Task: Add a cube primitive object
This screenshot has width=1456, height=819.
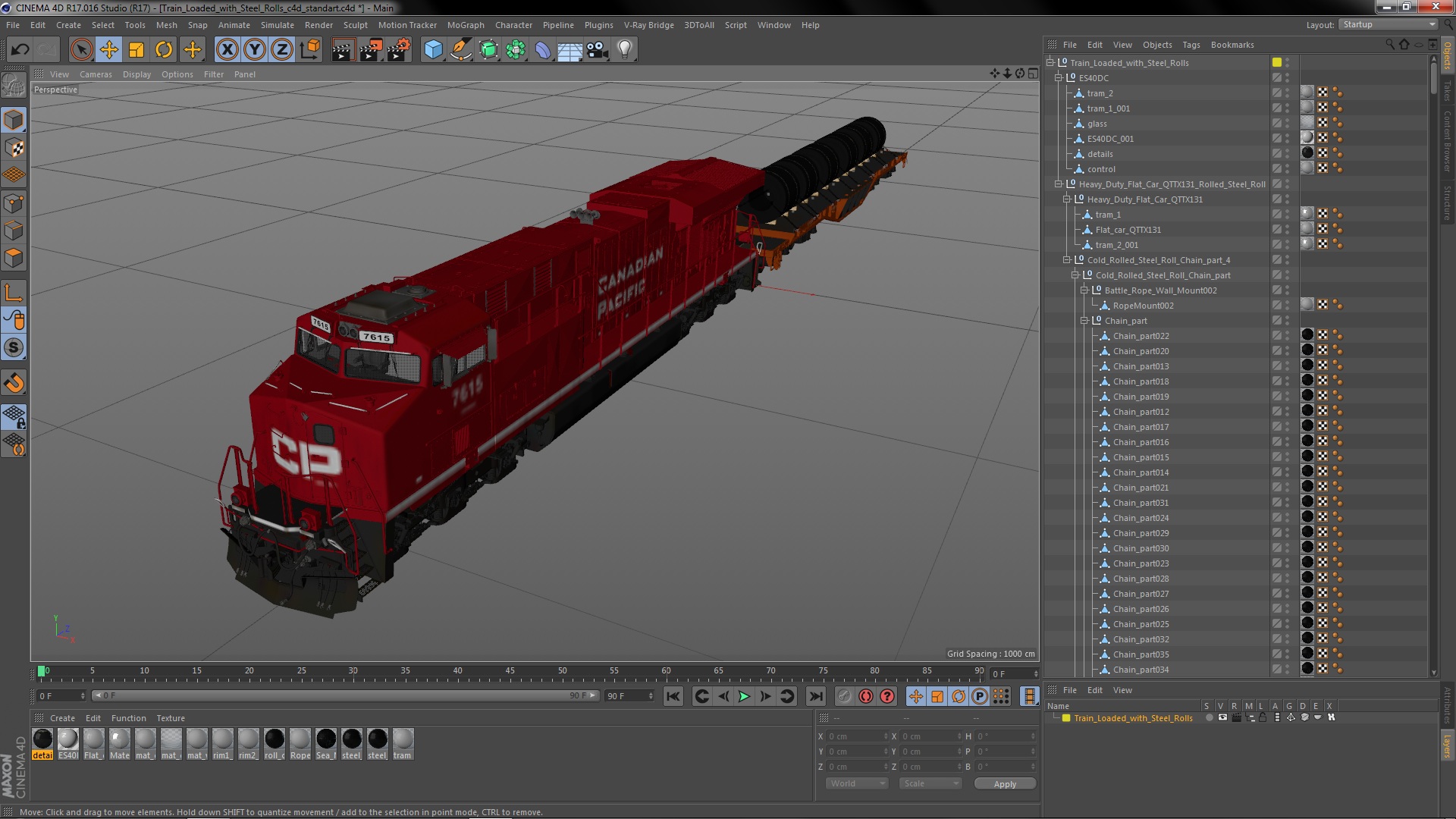Action: [x=433, y=50]
